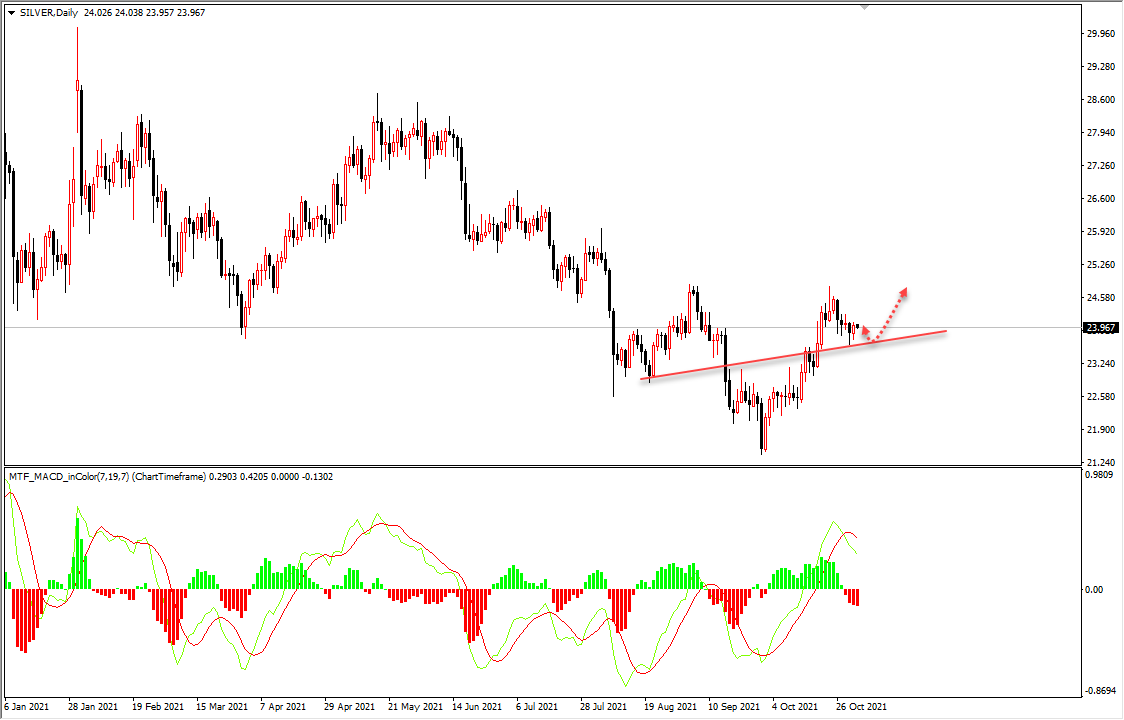Screen dimensions: 1124x720
Task: Click the 23.240 price axis label
Action: click(1102, 364)
